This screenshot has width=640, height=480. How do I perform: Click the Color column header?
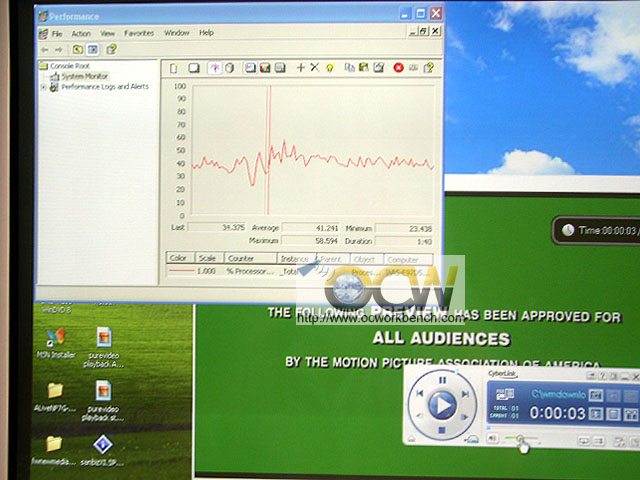coord(180,258)
